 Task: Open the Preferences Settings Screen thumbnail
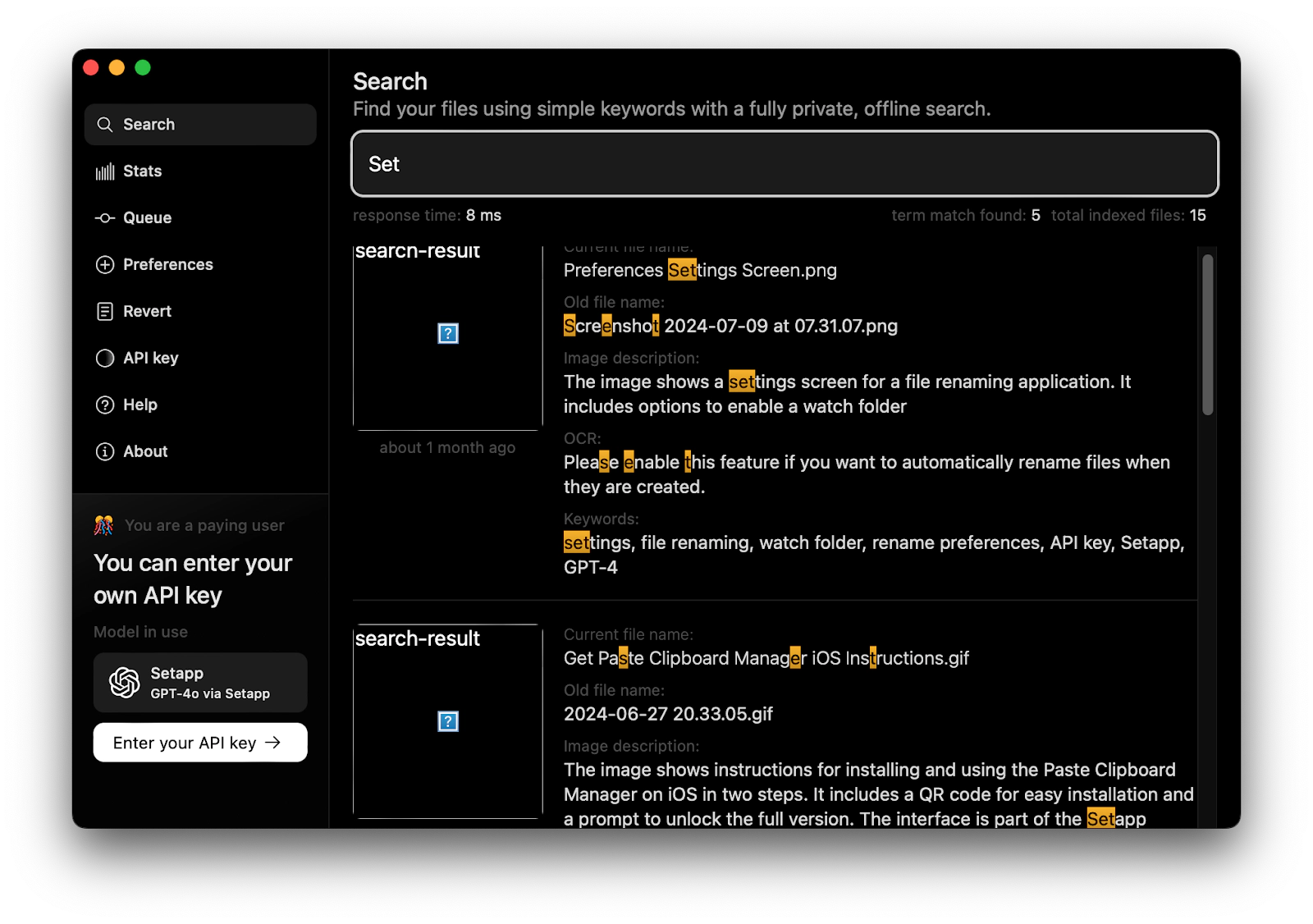(x=447, y=333)
